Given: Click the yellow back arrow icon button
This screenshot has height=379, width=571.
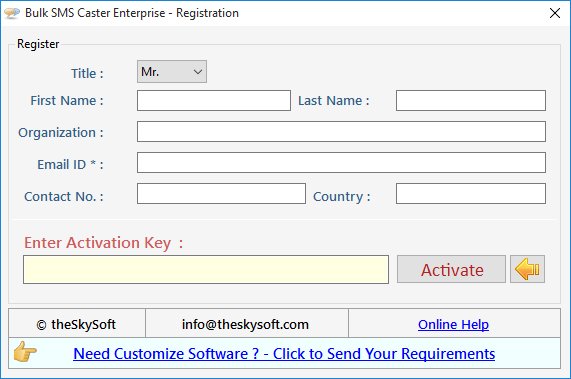Looking at the screenshot, I should click(527, 269).
